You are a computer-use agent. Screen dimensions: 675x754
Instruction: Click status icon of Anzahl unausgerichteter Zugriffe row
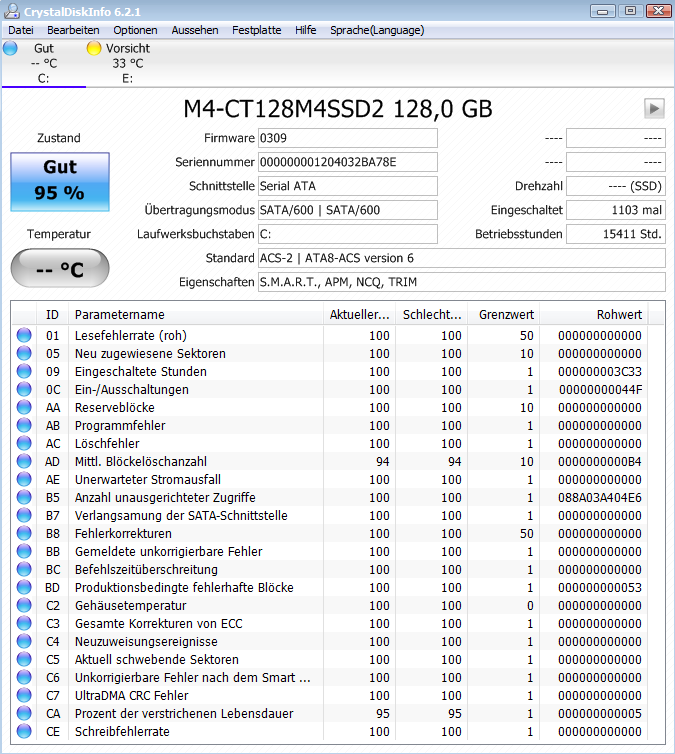tap(24, 497)
